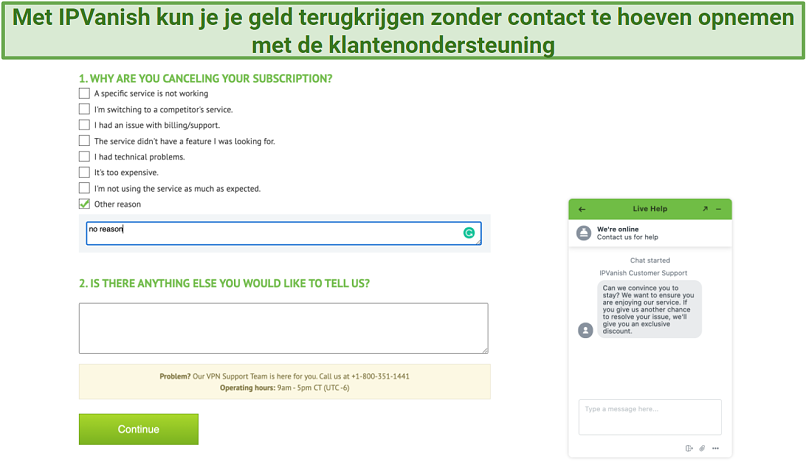This screenshot has width=806, height=462.
Task: Minimize the Live Help chat panel
Action: coord(719,209)
